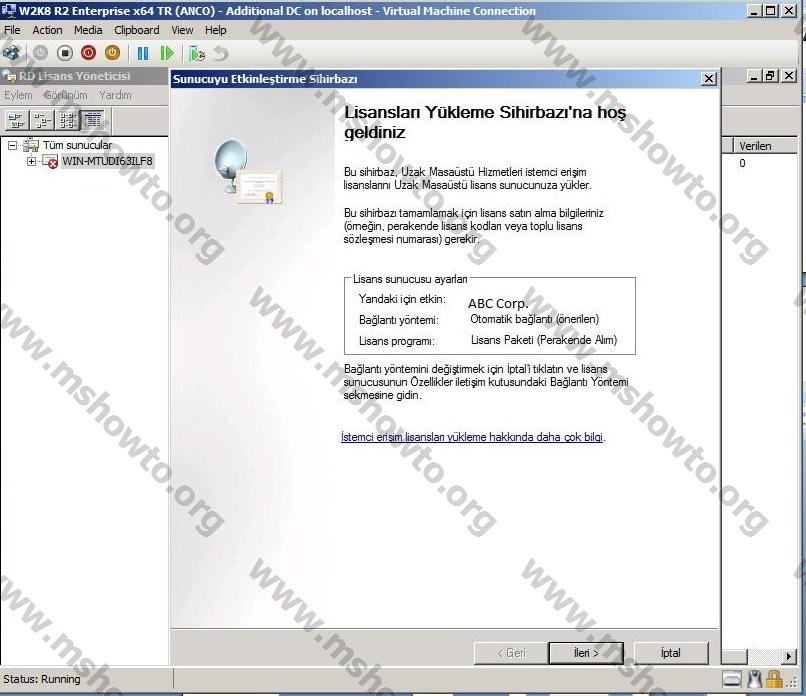
Task: Select the list view in RD Lisans Yöneticisi
Action: tap(67, 120)
